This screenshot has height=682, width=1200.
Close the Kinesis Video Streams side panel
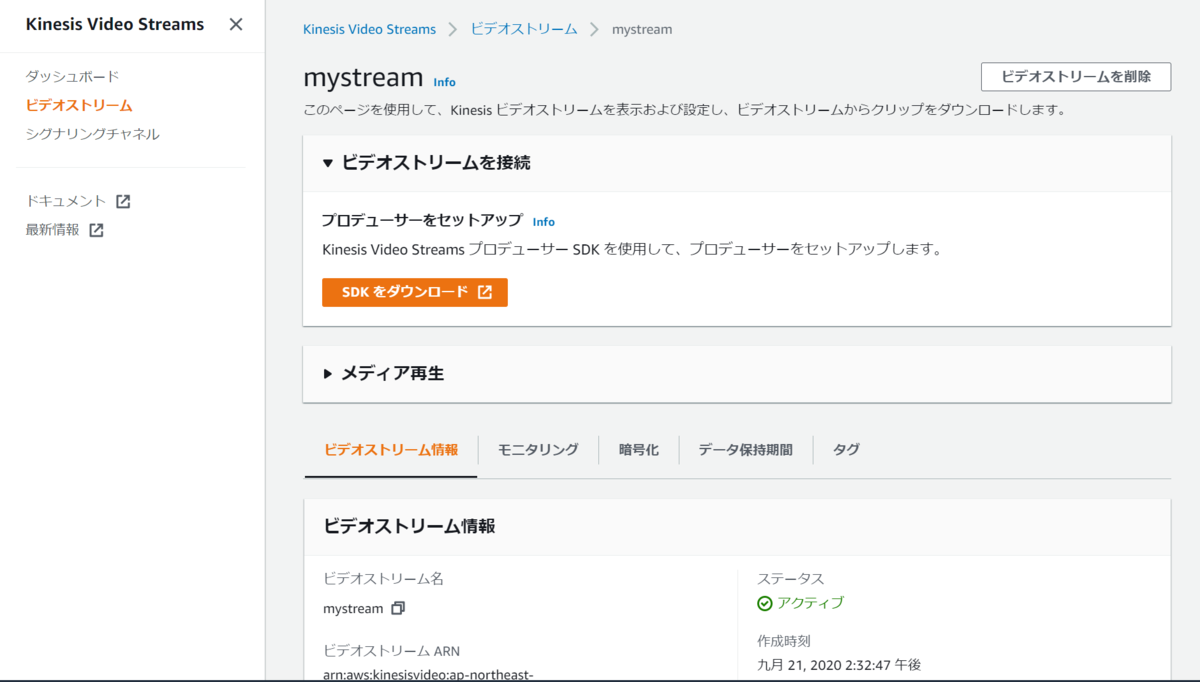click(x=236, y=24)
